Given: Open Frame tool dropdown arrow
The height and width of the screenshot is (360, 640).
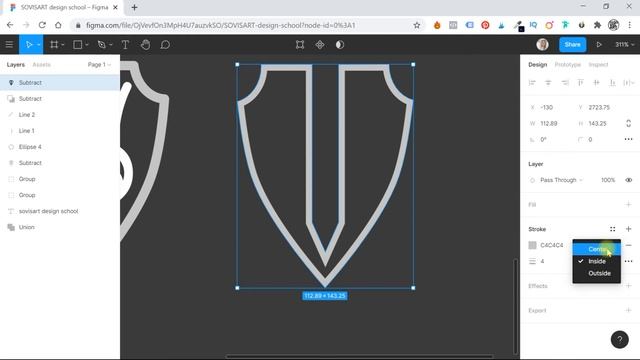Looking at the screenshot, I should pos(63,45).
